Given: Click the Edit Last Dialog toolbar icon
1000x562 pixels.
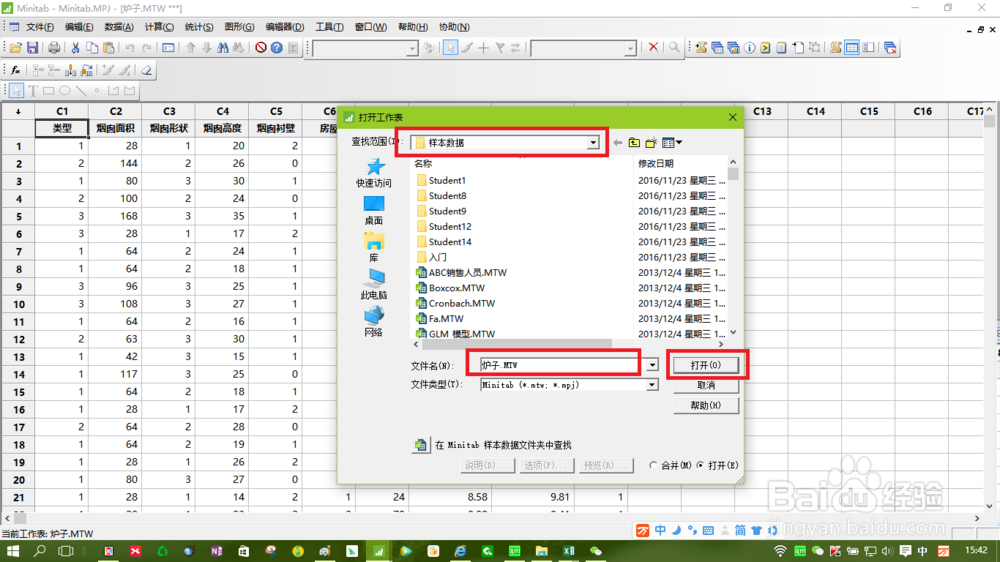Looking at the screenshot, I should pyautogui.click(x=168, y=48).
